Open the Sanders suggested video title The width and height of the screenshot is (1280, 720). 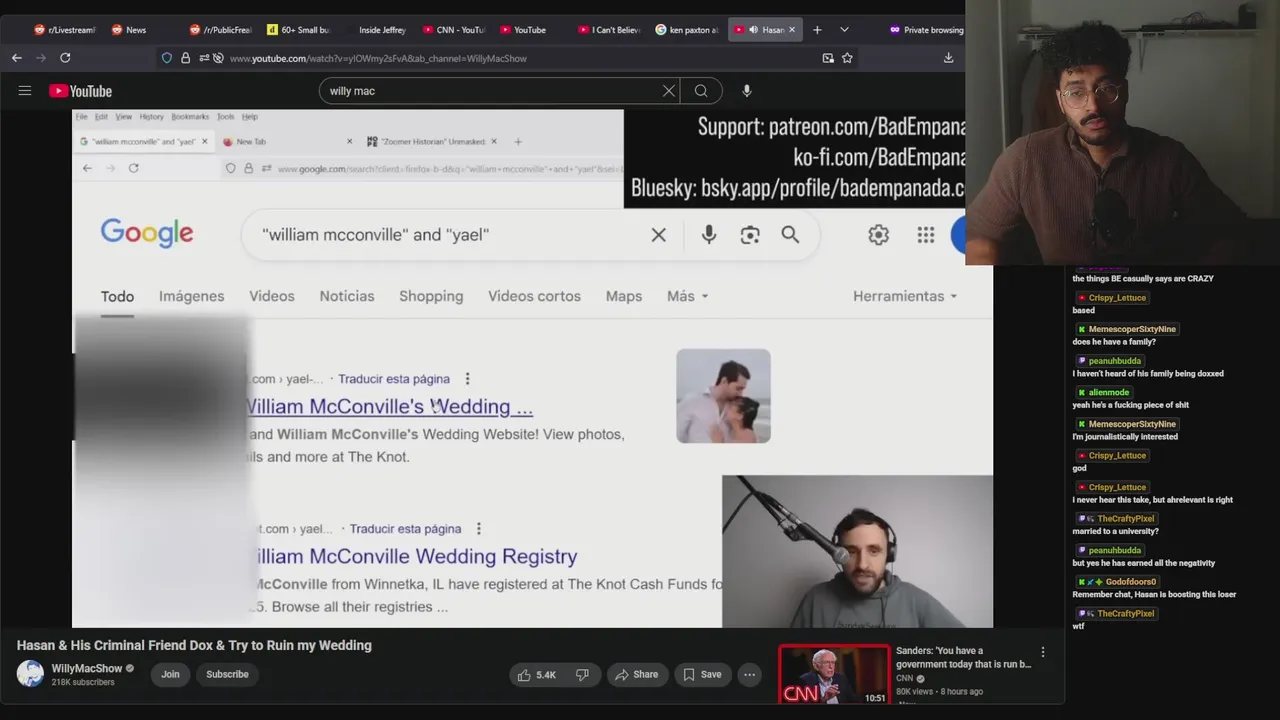pos(963,657)
